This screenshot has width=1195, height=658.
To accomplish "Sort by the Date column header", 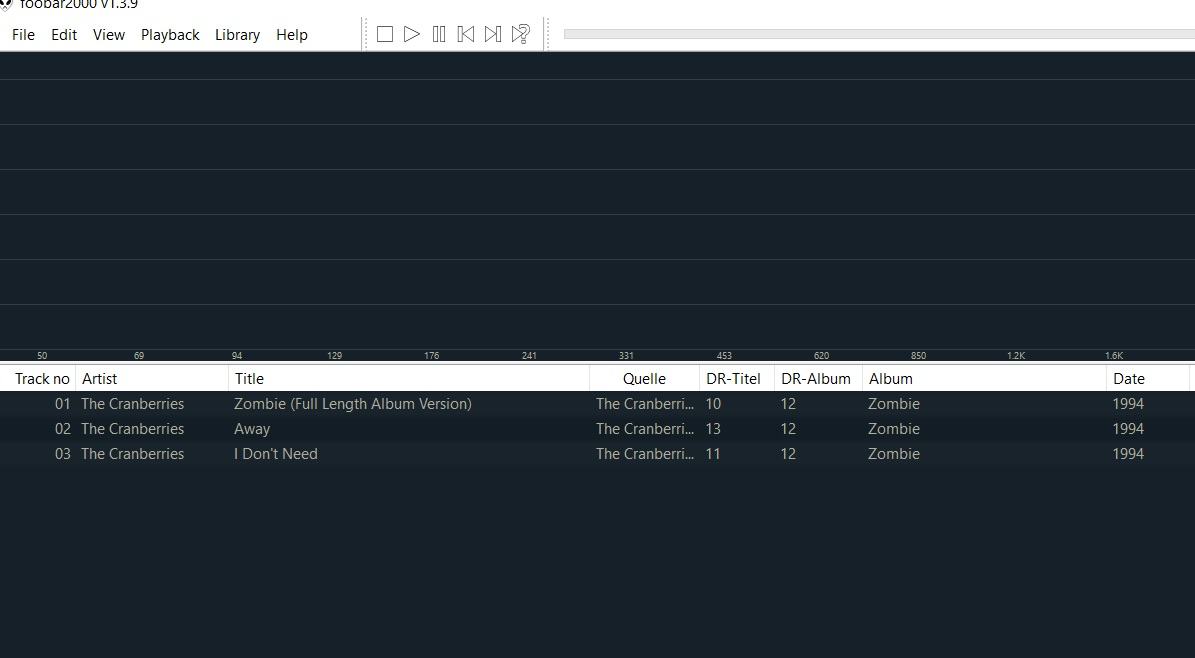I will (x=1148, y=379).
